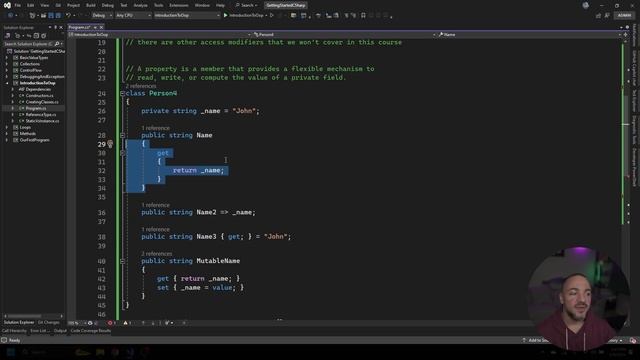Image resolution: width=640 pixels, height=360 pixels.
Task: Click the Open File toolbar icon
Action: point(43,15)
